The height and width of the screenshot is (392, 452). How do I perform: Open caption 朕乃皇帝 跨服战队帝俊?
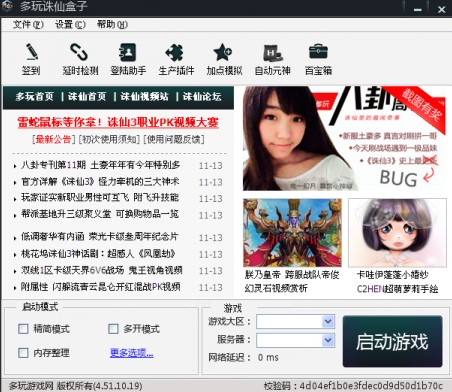tap(292, 275)
